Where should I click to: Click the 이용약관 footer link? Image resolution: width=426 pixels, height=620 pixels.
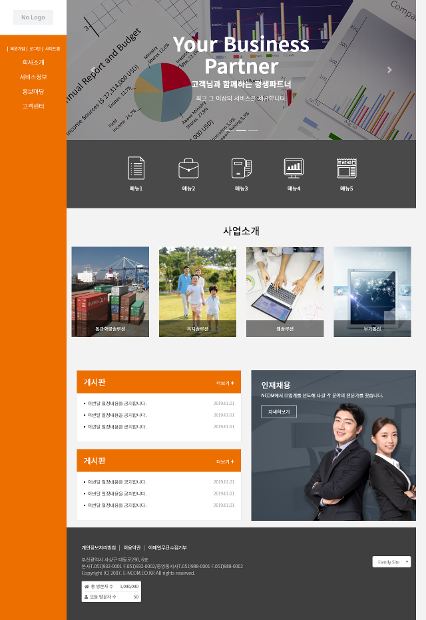click(132, 548)
